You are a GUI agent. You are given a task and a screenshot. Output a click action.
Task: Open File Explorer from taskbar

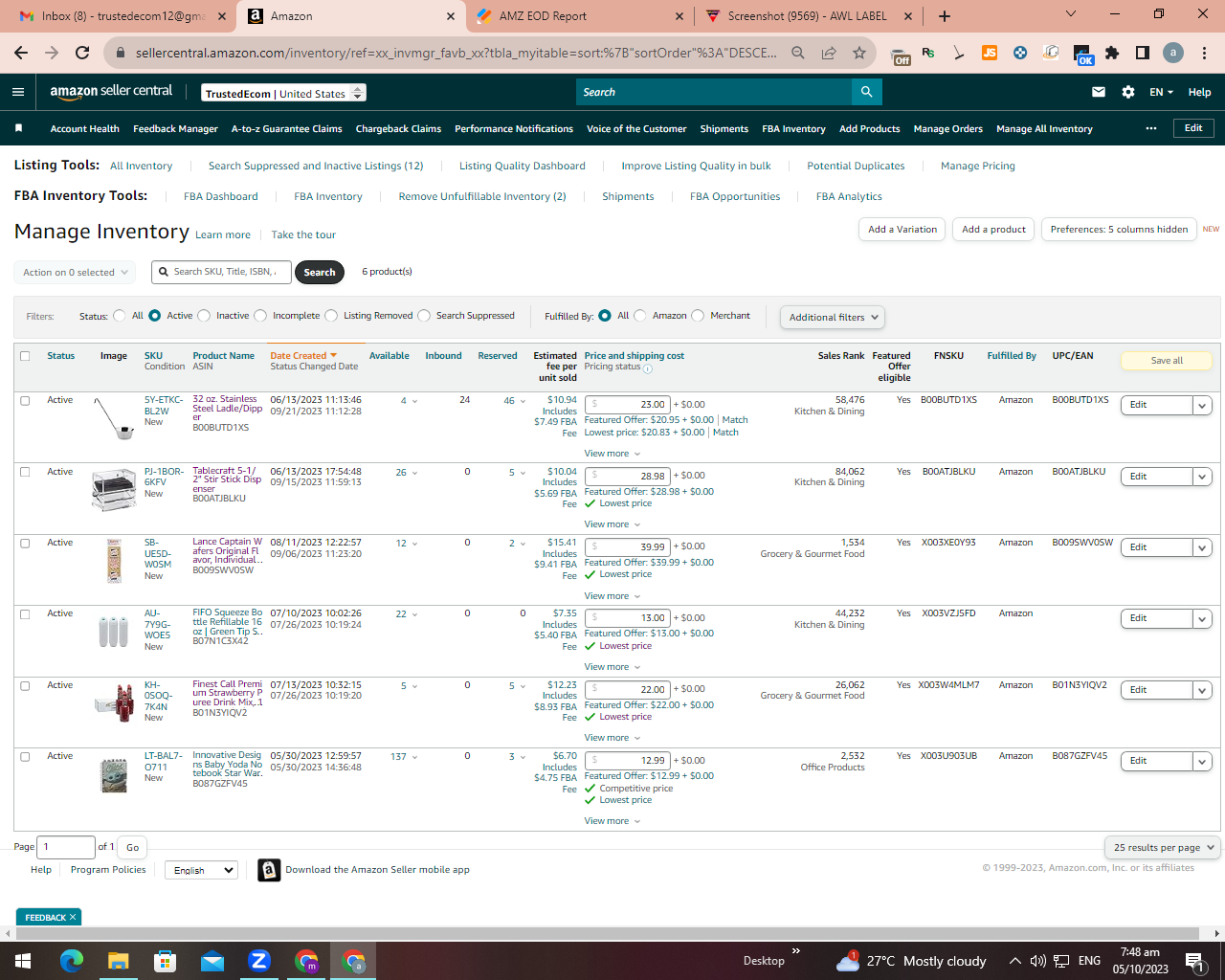(118, 961)
